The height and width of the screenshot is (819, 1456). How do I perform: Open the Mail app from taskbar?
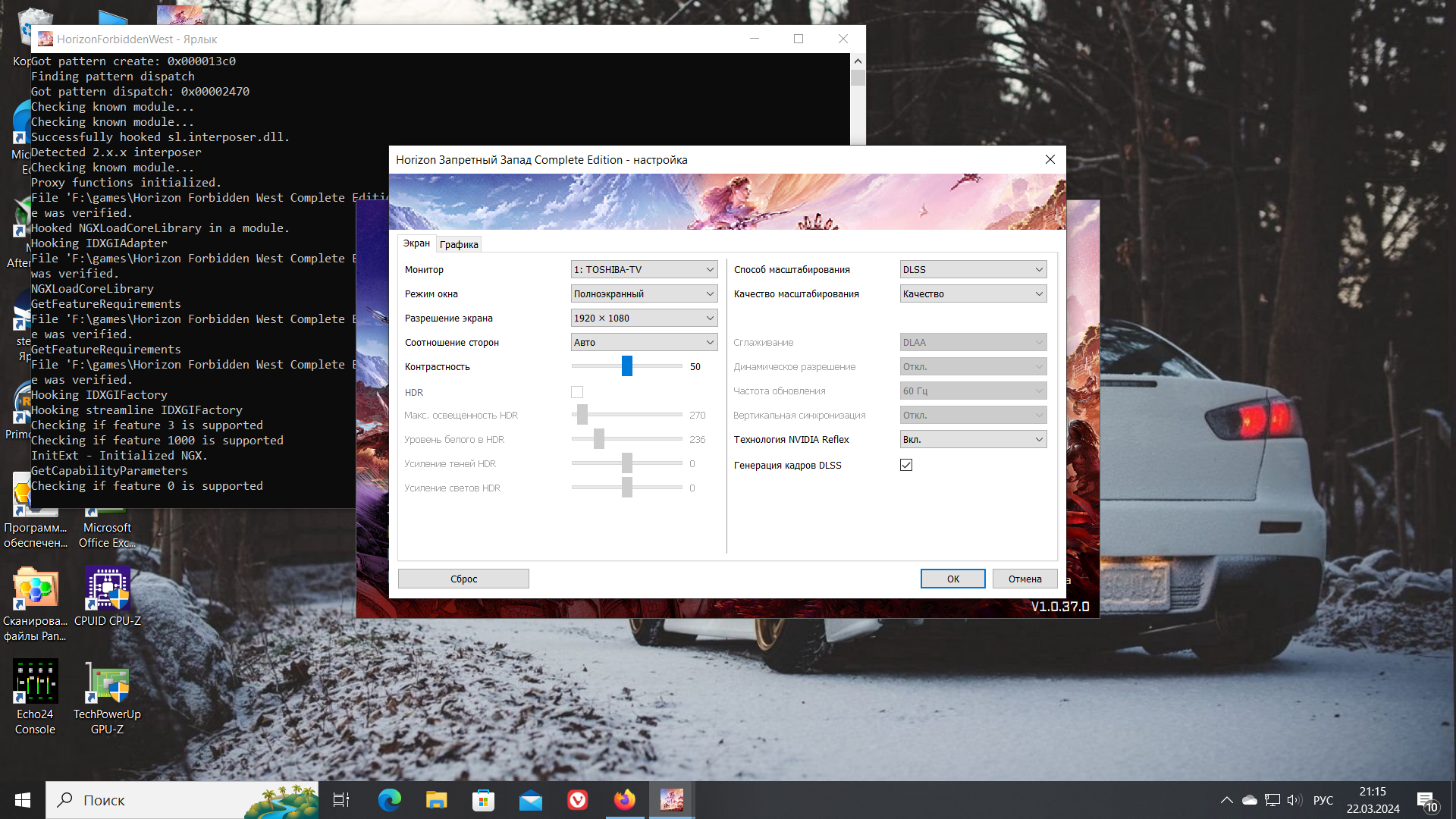tap(531, 800)
